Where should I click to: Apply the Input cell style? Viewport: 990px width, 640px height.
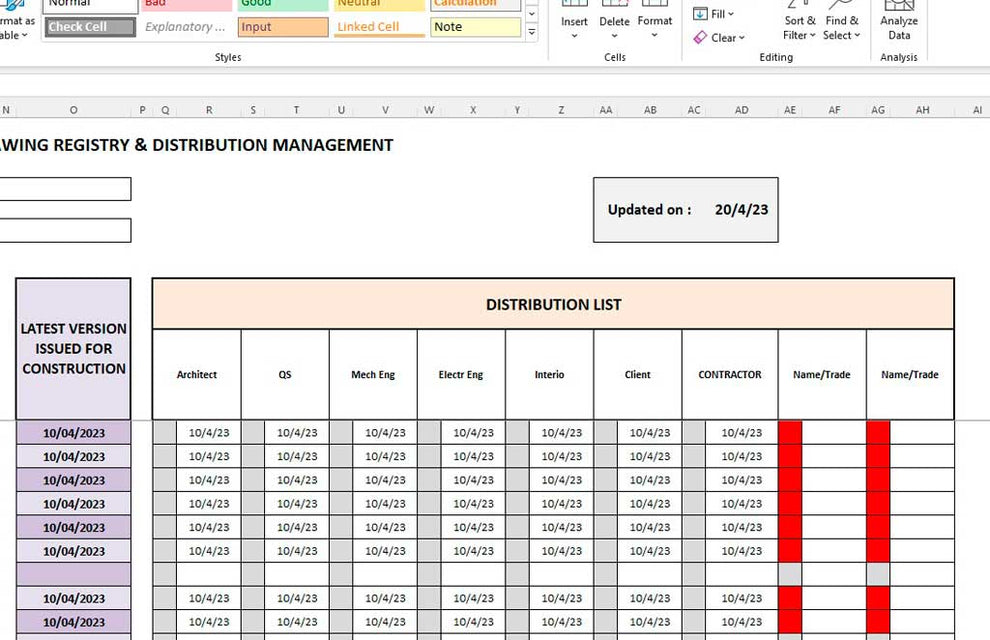tap(281, 27)
